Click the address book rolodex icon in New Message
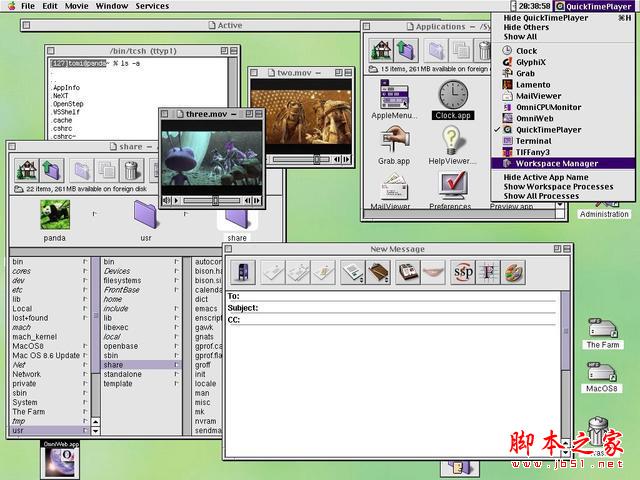 (x=408, y=272)
